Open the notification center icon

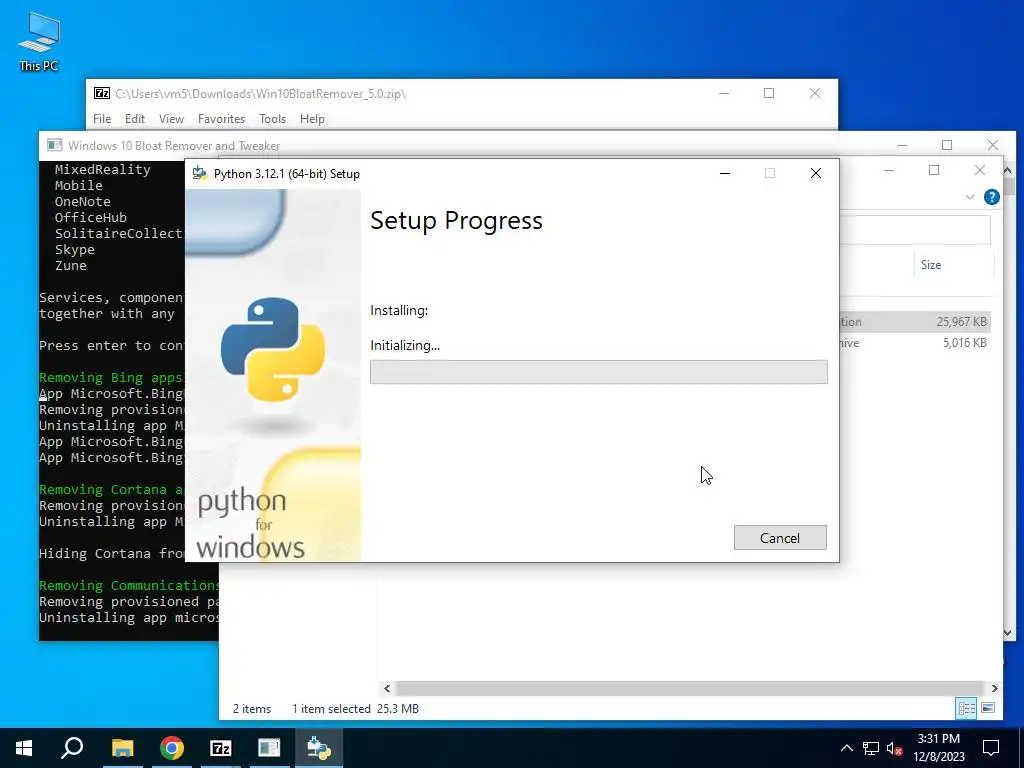[991, 748]
